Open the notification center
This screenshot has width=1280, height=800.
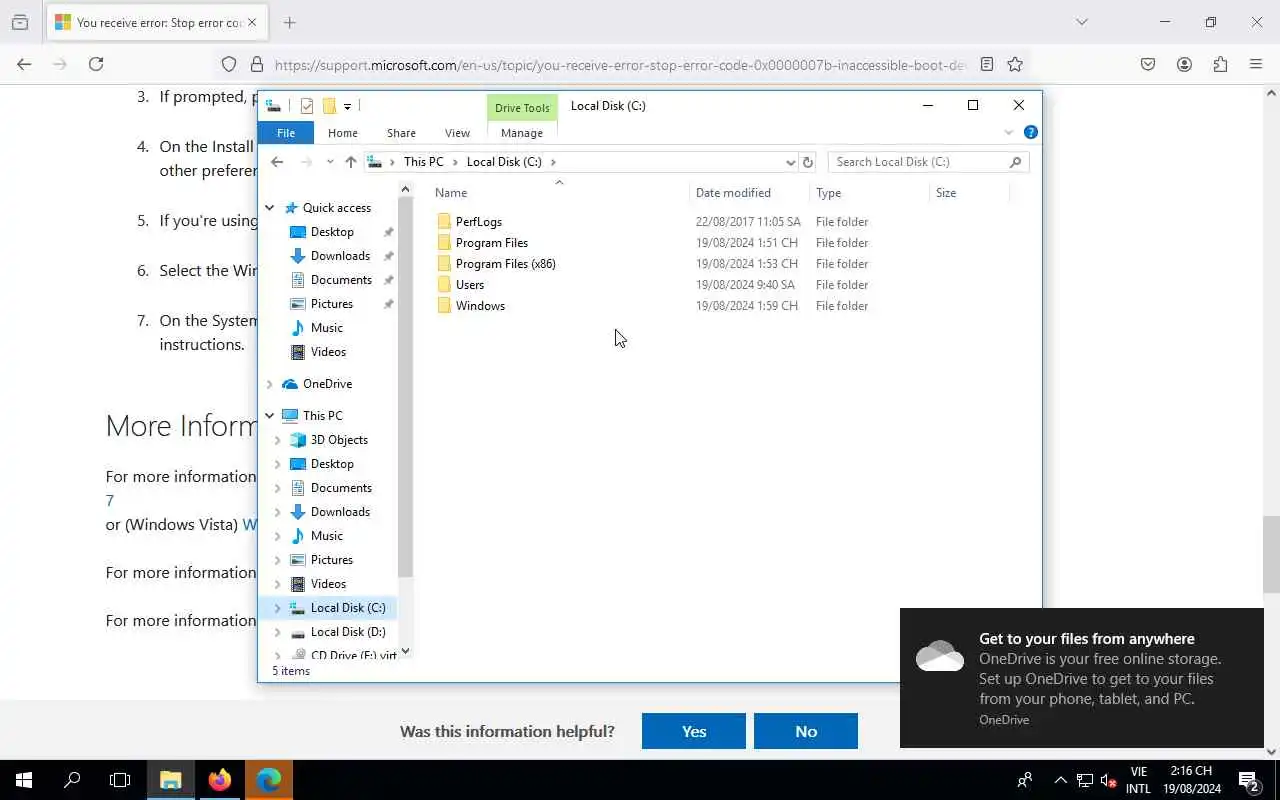pyautogui.click(x=1248, y=780)
